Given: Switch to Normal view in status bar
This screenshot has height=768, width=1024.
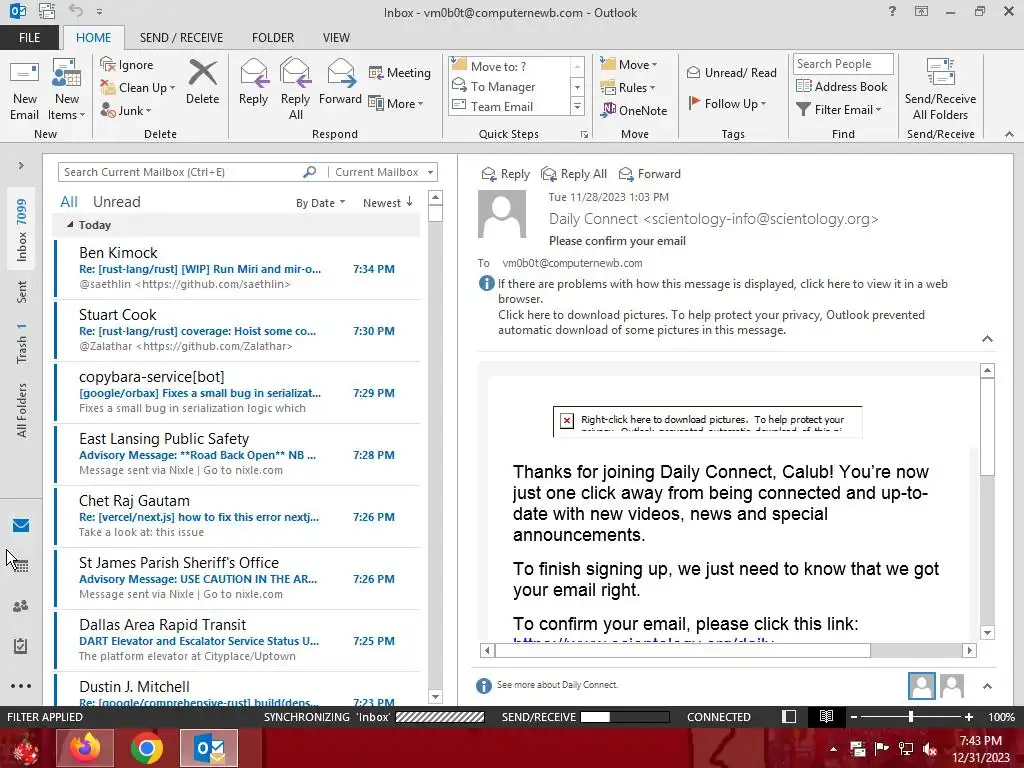Looking at the screenshot, I should pyautogui.click(x=789, y=716).
